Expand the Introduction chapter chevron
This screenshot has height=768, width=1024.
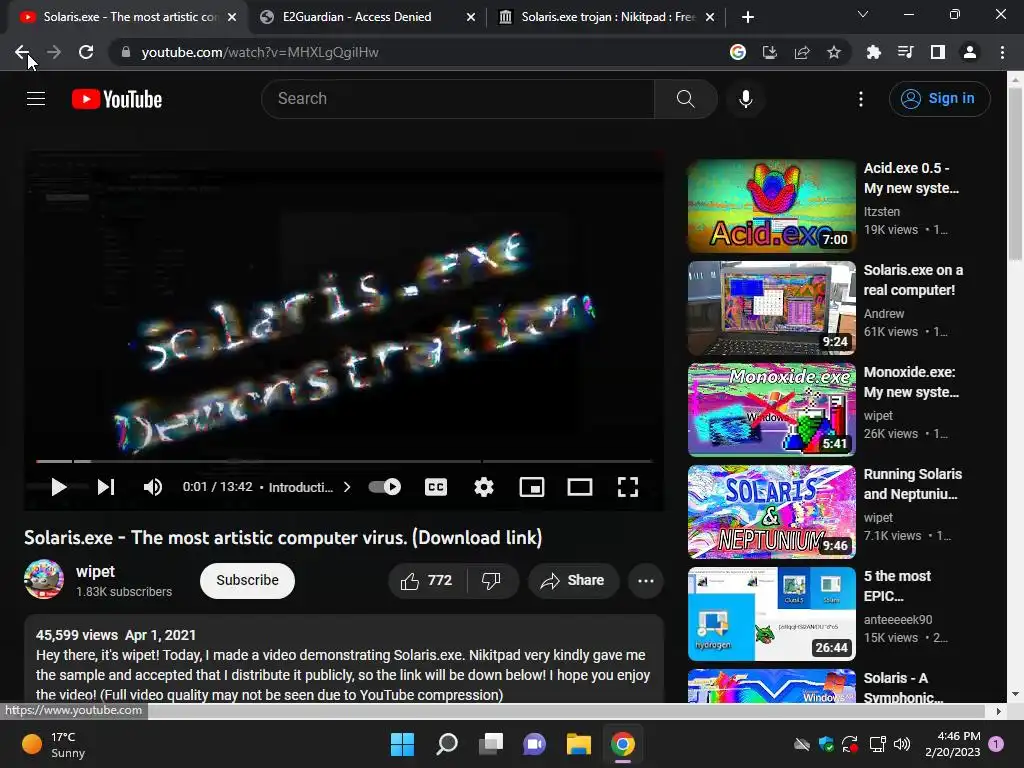coord(347,487)
